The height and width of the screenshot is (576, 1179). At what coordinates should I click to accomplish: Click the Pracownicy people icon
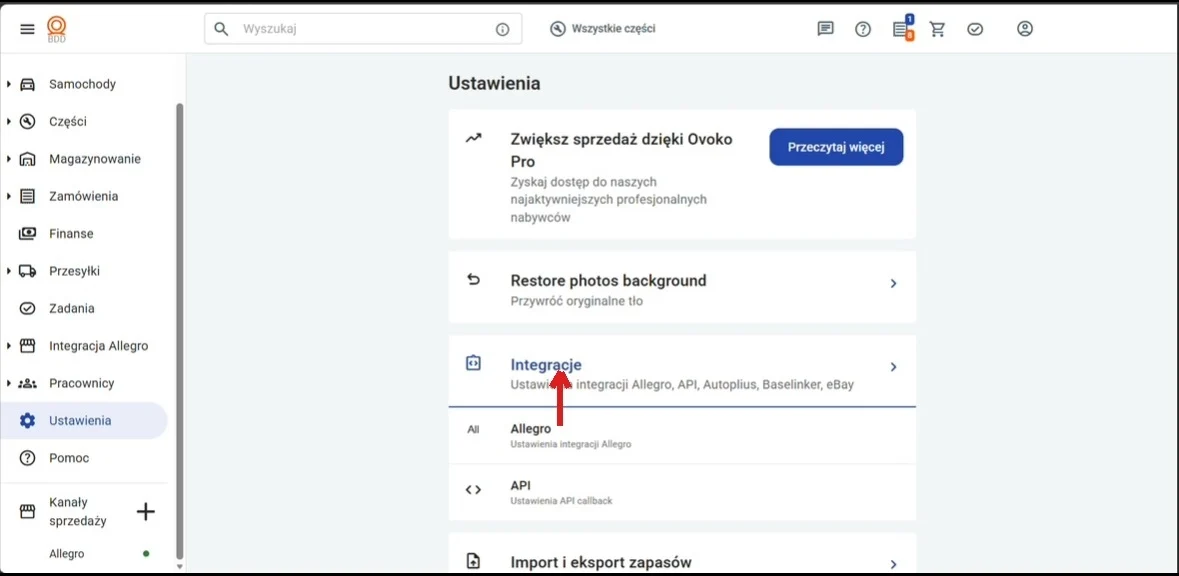click(x=27, y=383)
